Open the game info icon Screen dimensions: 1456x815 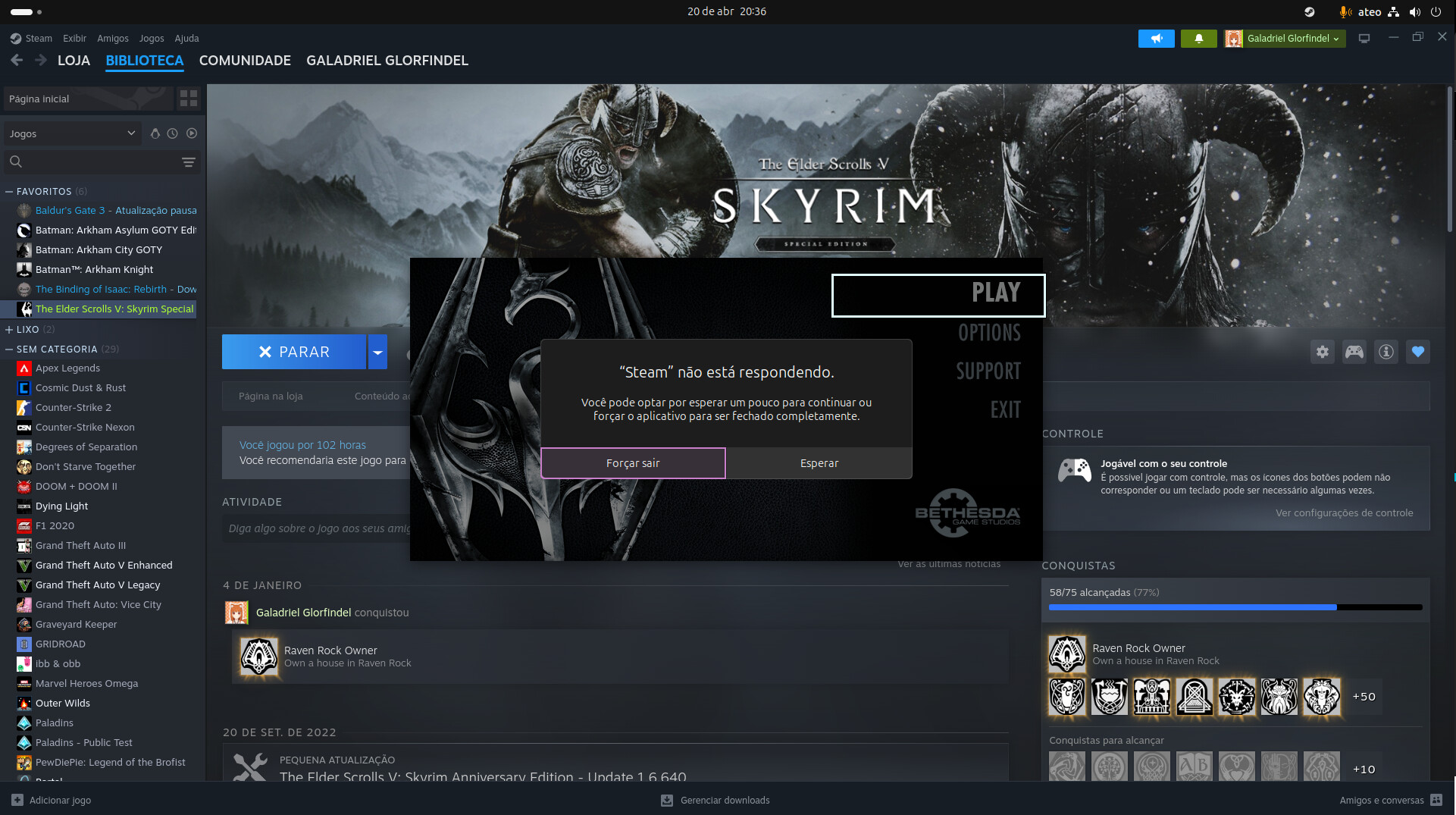click(1386, 352)
